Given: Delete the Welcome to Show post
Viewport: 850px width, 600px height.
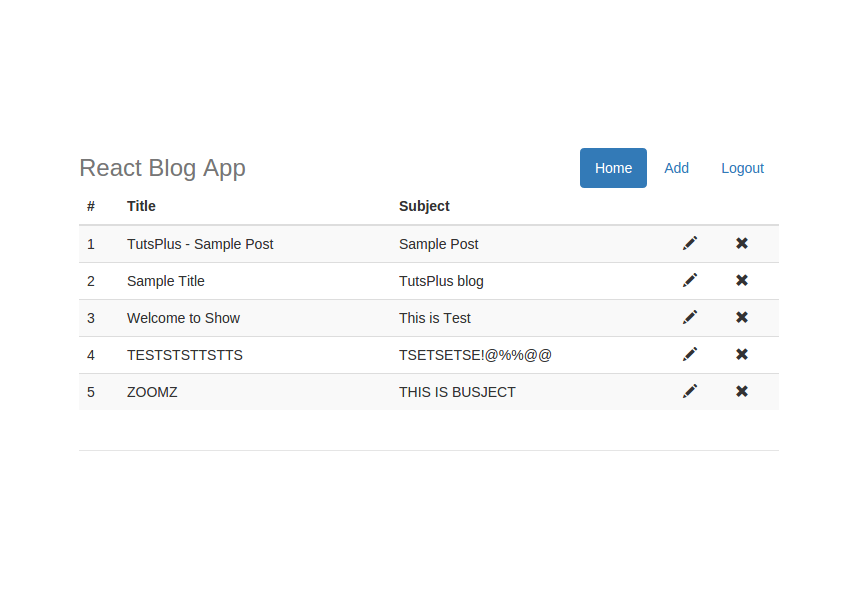Looking at the screenshot, I should click(x=742, y=317).
